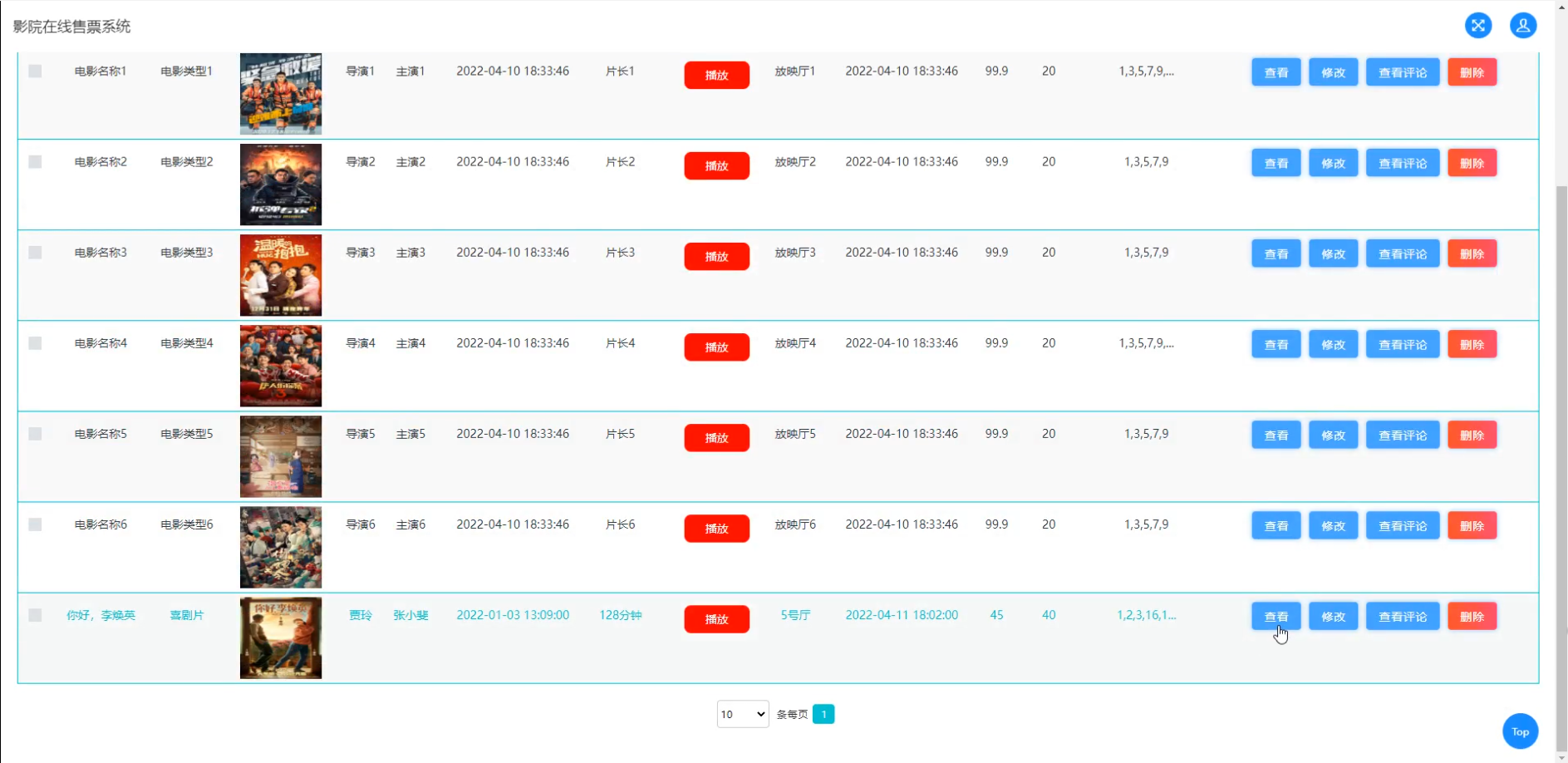Click 修改 in the 电影名称3 row

point(1333,254)
